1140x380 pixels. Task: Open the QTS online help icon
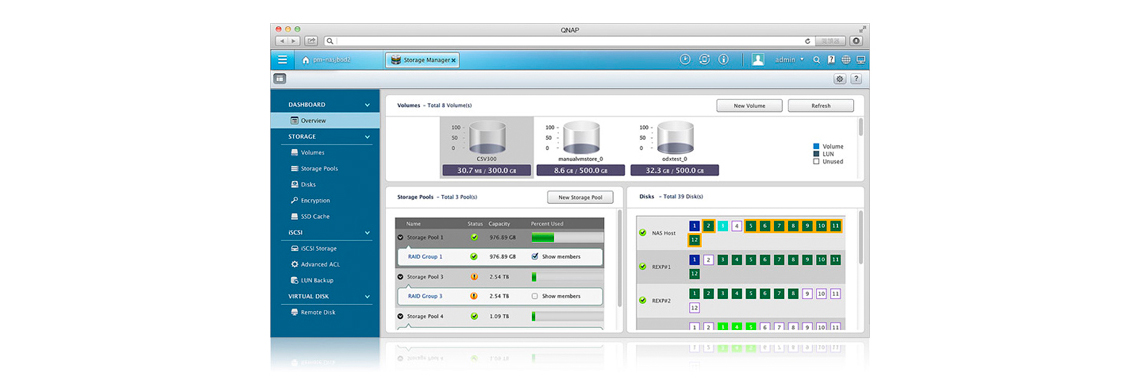(x=831, y=60)
